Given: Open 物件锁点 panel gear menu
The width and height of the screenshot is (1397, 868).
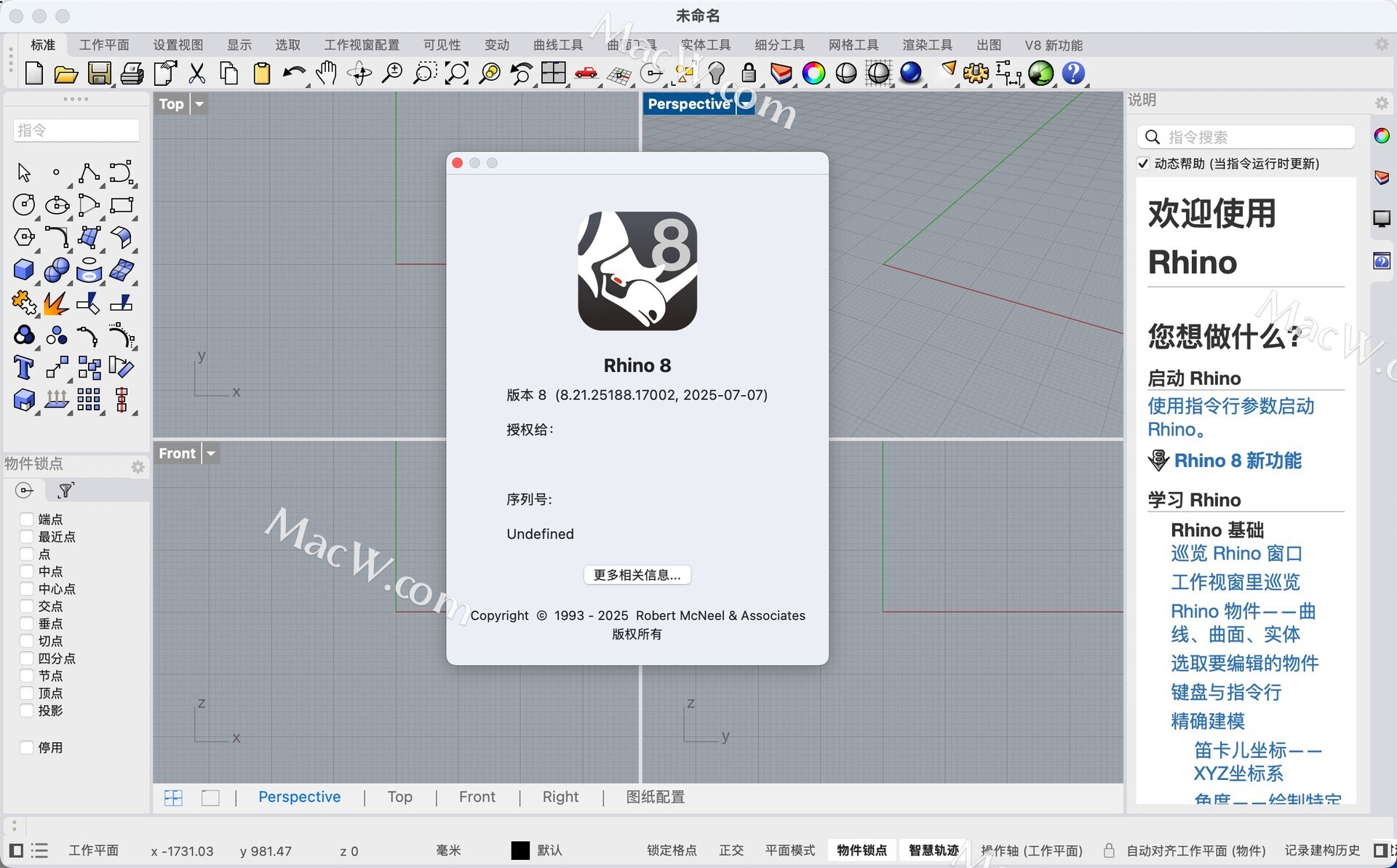Looking at the screenshot, I should [138, 467].
